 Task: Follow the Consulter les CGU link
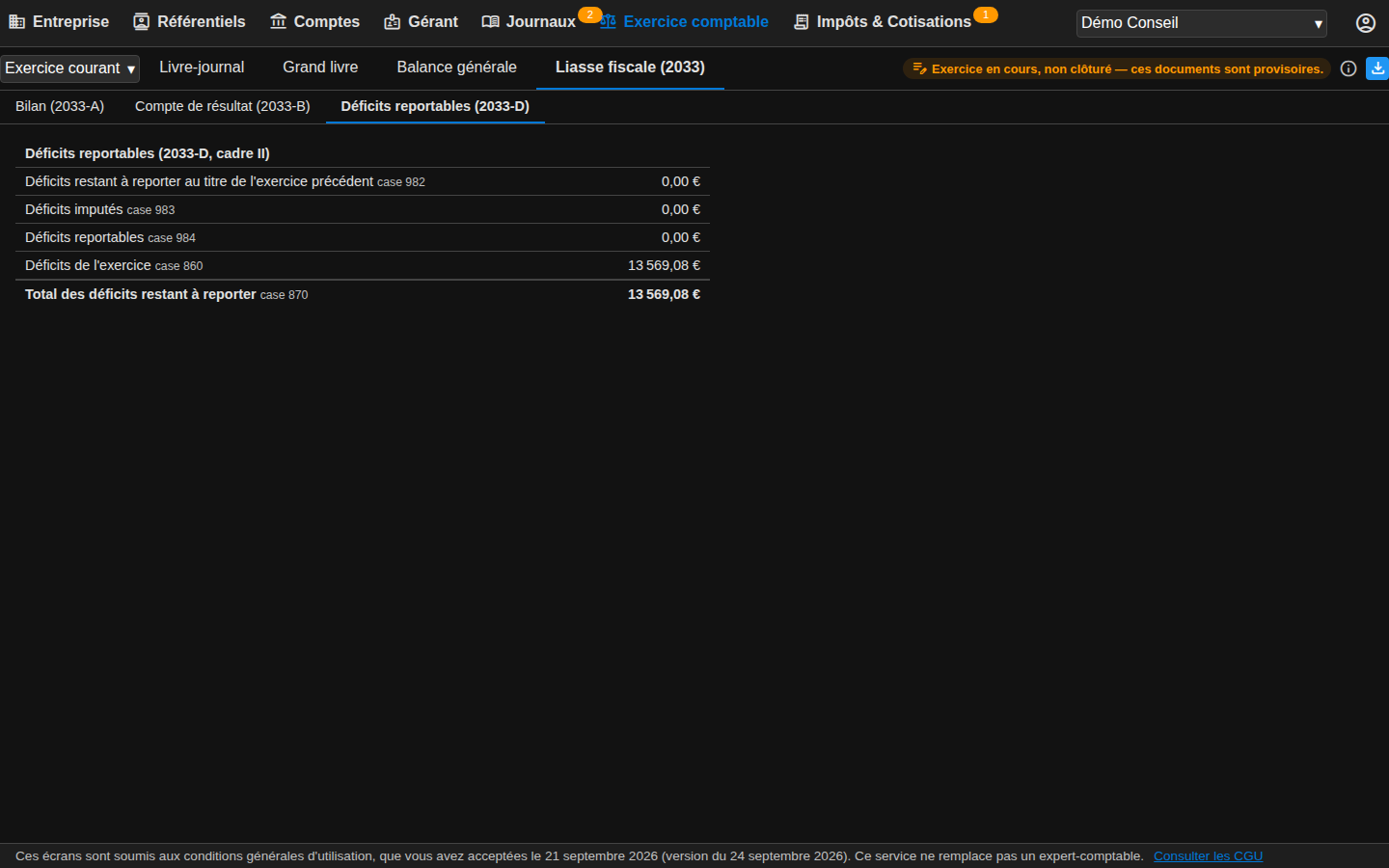[x=1208, y=856]
